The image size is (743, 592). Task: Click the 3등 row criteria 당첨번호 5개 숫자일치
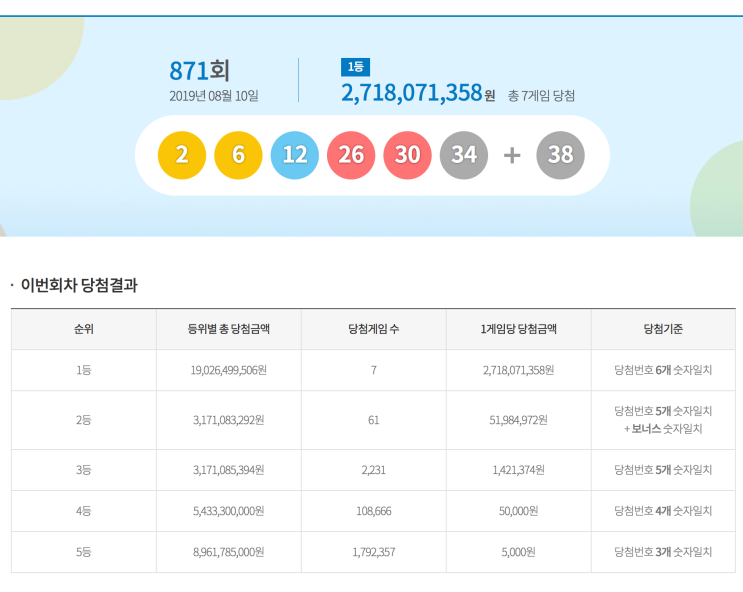[x=663, y=470]
